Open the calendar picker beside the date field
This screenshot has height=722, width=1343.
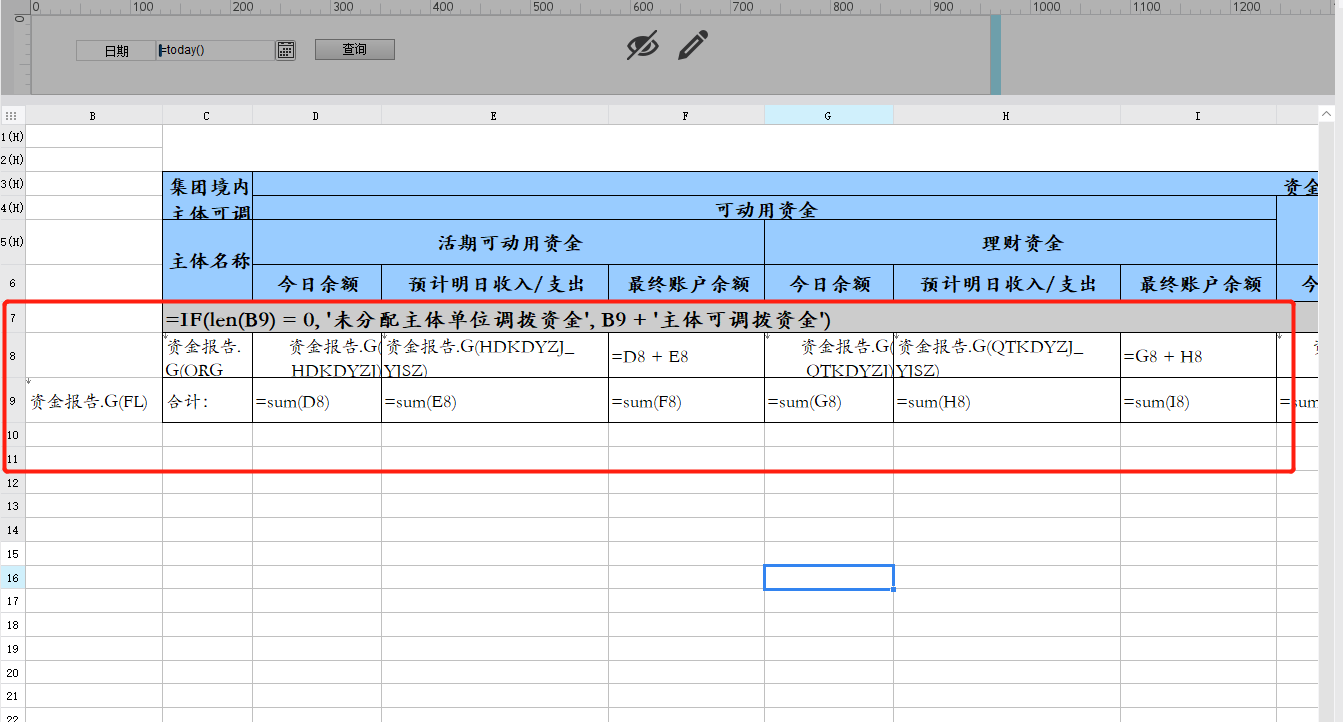tap(286, 50)
